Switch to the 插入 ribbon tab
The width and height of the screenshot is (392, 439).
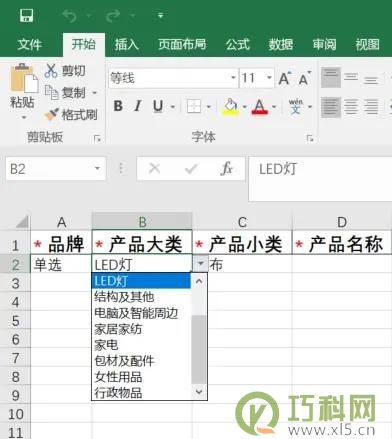pos(127,44)
